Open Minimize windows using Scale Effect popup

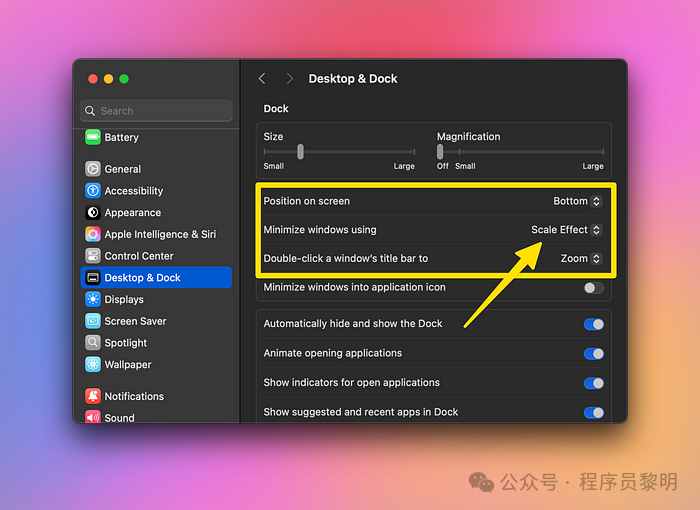coord(567,230)
